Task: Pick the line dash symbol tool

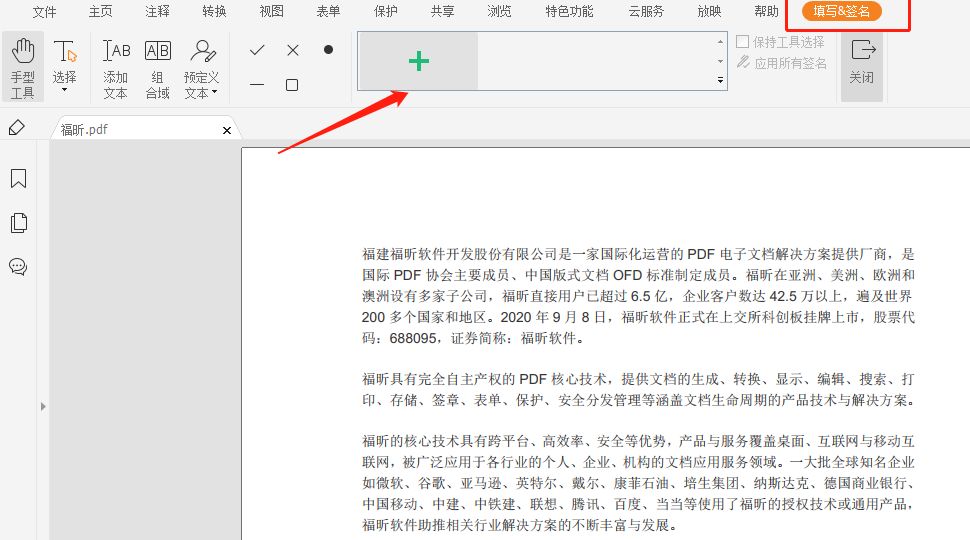Action: [x=257, y=85]
